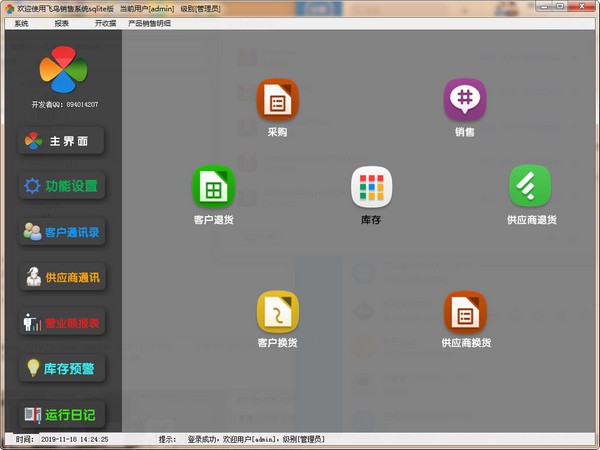Click the notebook icon on 运行日记
Screen dimensions: 600x450
(x=33, y=415)
